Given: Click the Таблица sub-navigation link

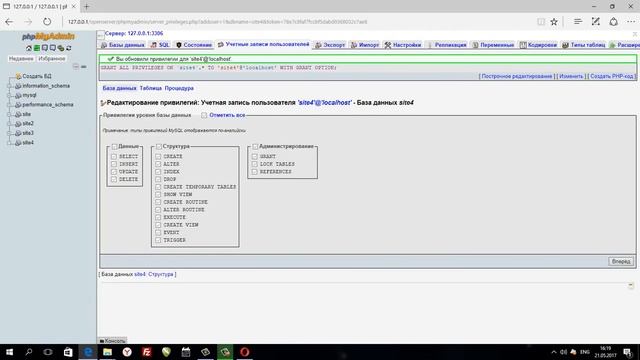Looking at the screenshot, I should coord(151,88).
